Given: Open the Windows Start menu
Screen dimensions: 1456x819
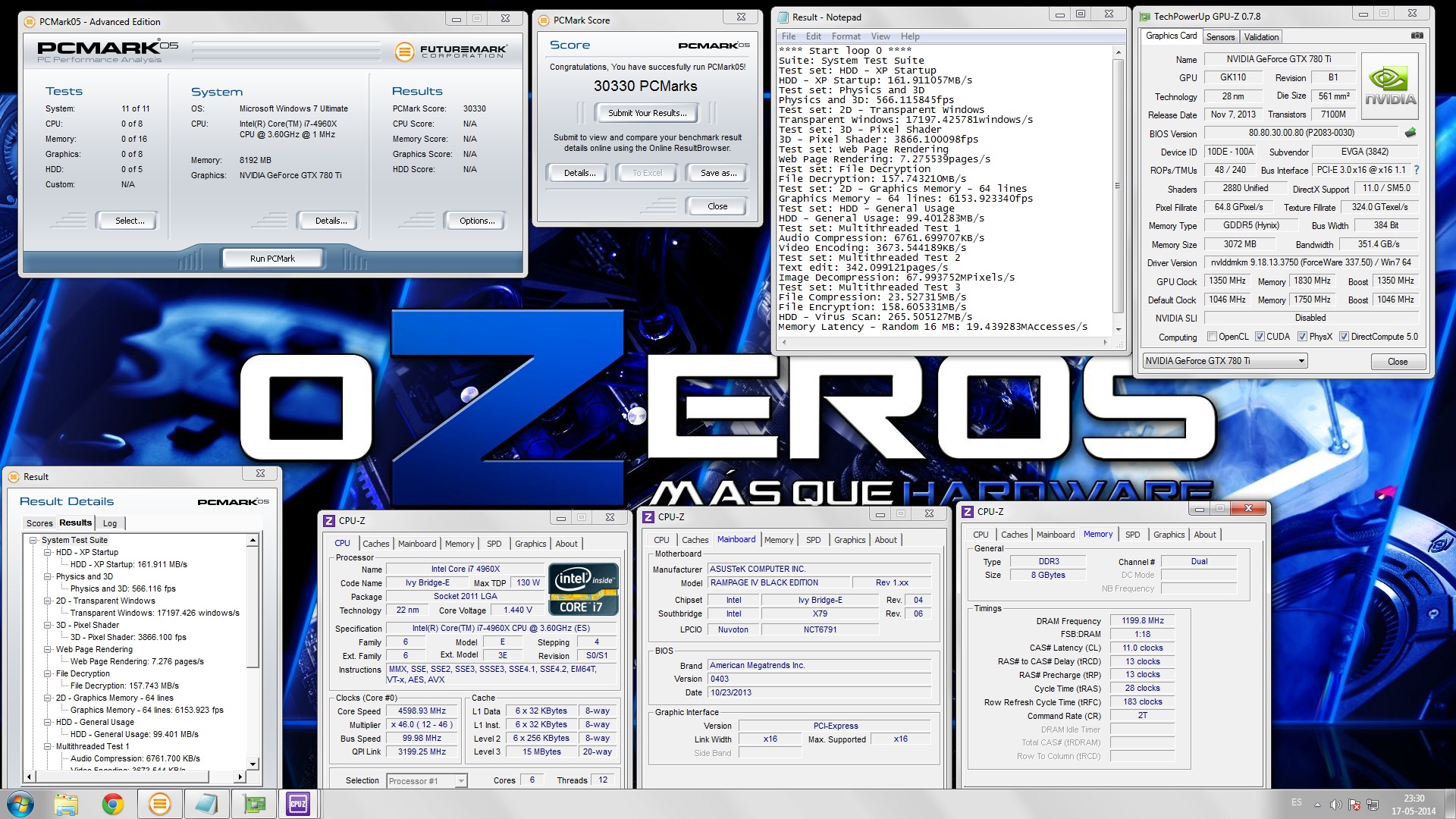Looking at the screenshot, I should [20, 804].
